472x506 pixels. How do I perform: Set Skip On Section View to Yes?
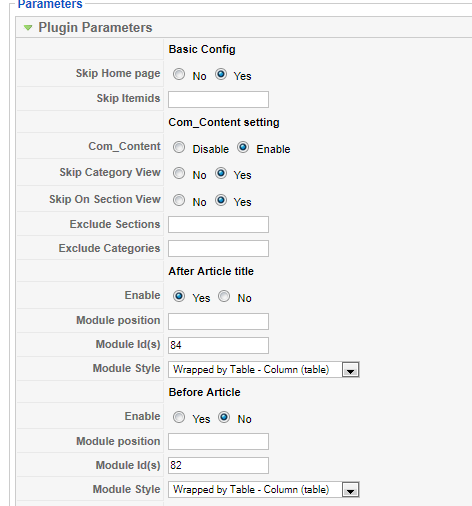(221, 200)
